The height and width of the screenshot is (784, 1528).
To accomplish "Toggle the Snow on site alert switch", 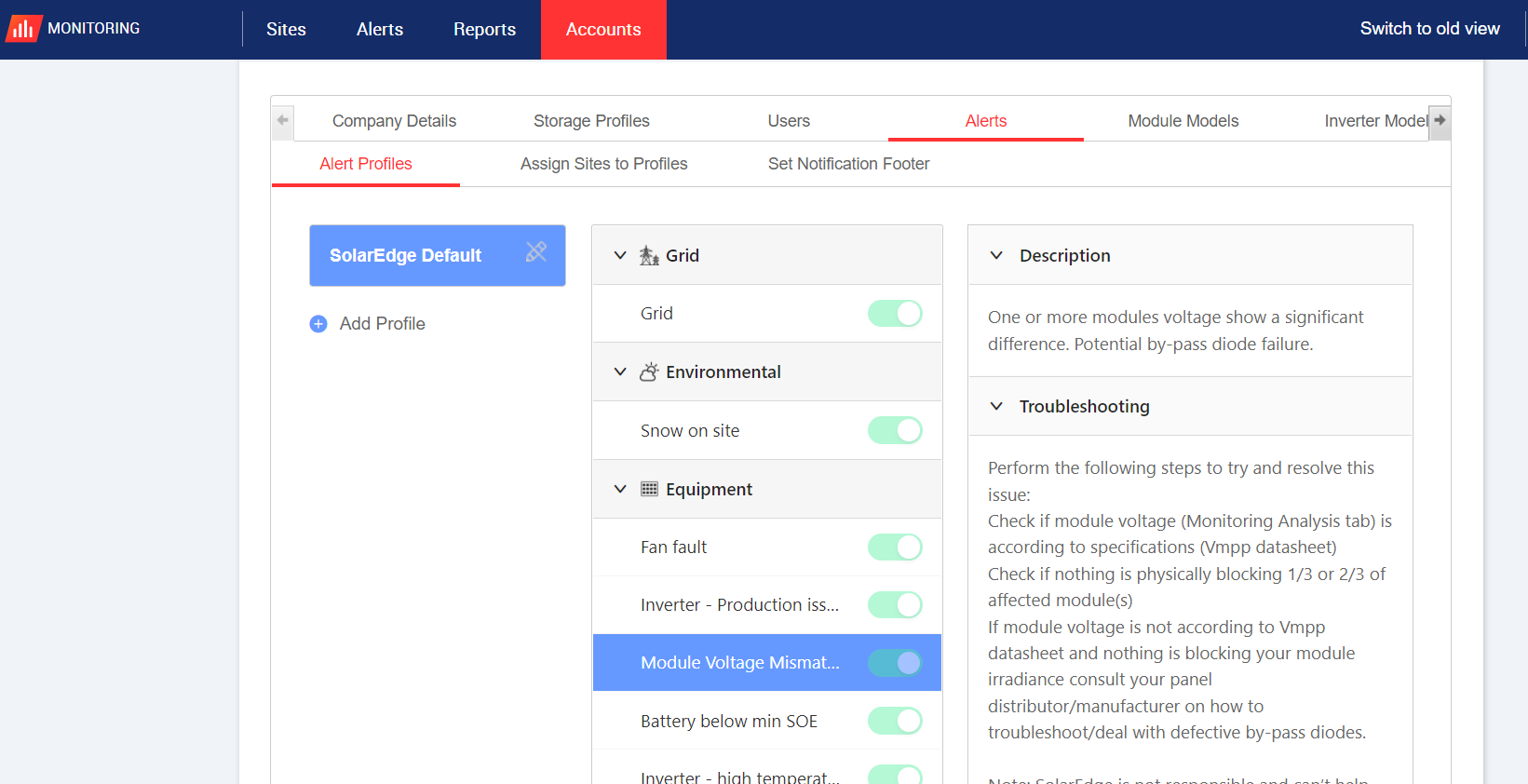I will click(895, 430).
